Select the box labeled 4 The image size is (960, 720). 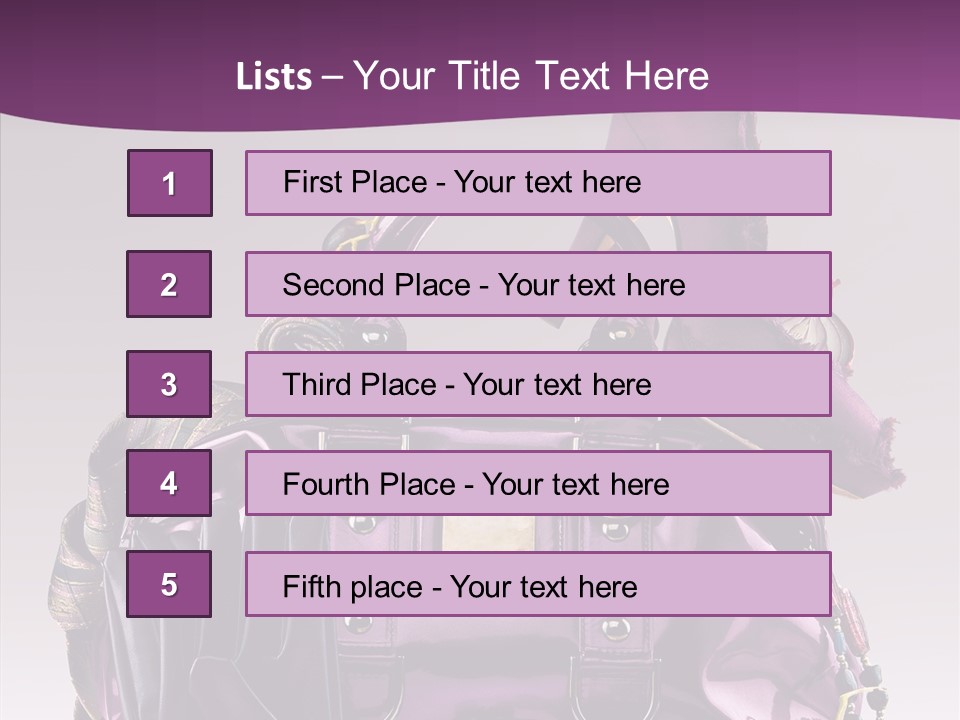tap(169, 483)
